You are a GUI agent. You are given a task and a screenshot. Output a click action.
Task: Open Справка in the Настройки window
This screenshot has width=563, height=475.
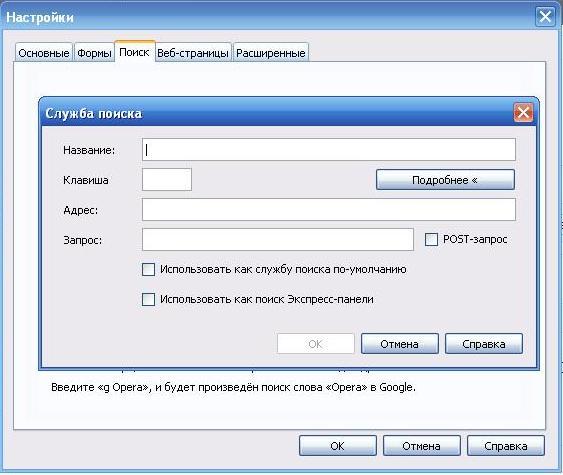tap(506, 446)
